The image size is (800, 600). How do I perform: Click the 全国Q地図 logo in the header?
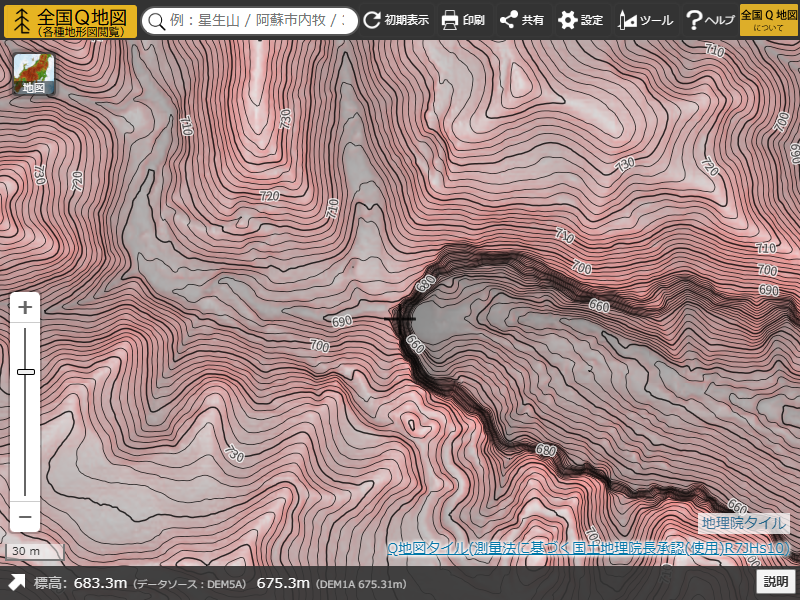point(70,21)
